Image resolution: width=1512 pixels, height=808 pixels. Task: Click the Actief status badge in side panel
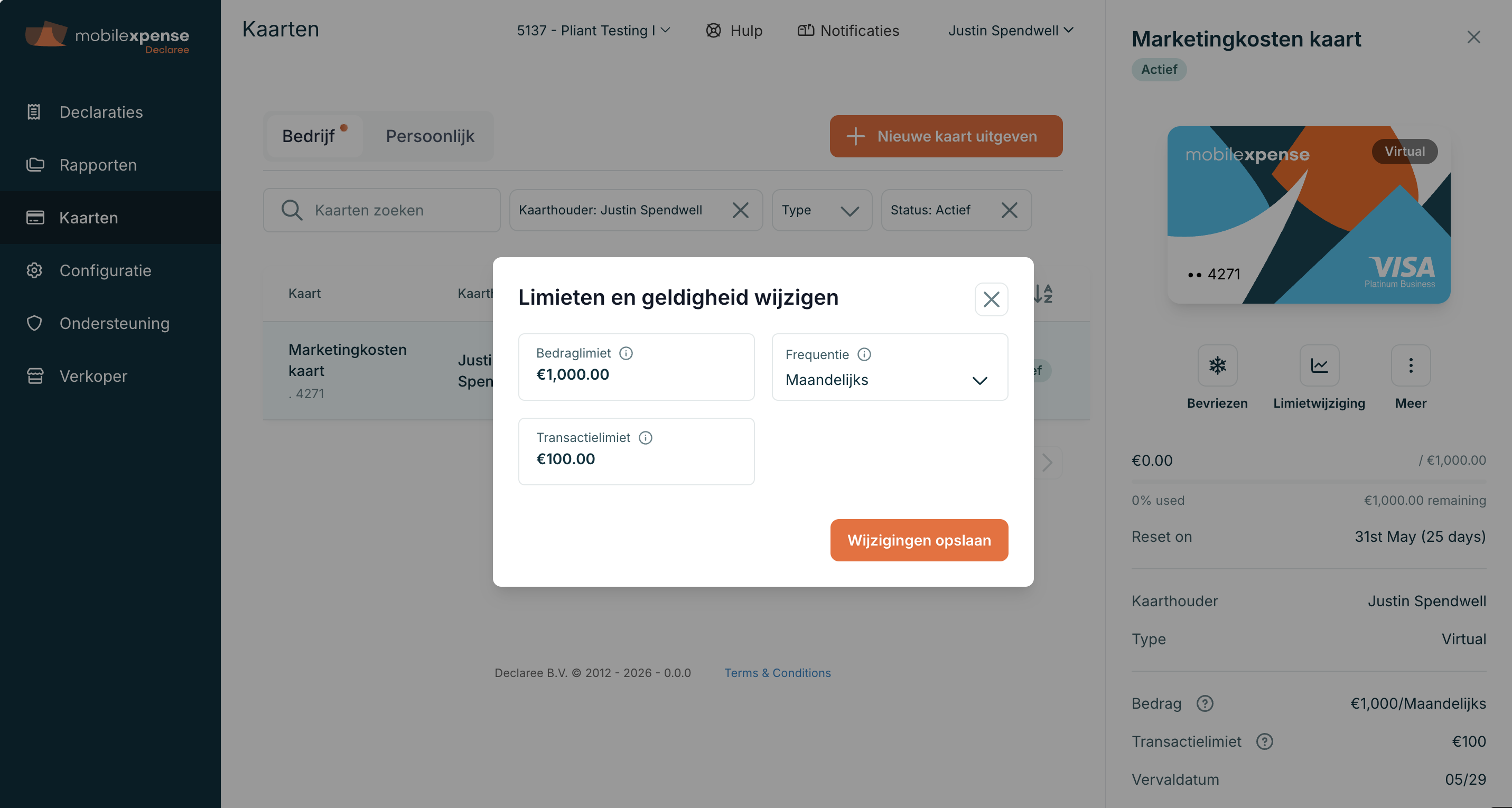pyautogui.click(x=1159, y=70)
